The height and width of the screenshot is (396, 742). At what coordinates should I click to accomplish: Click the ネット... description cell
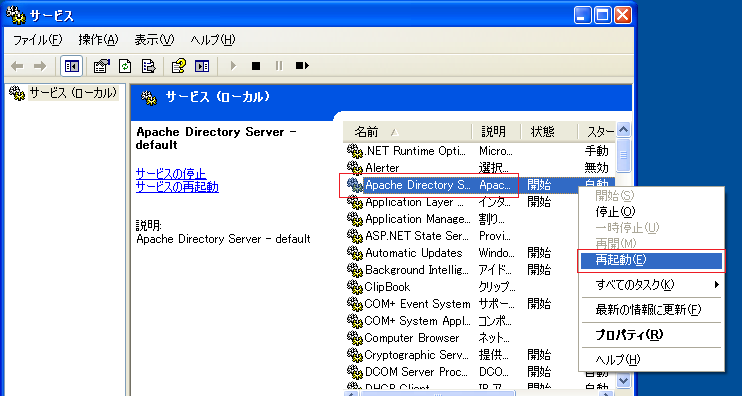pos(495,338)
